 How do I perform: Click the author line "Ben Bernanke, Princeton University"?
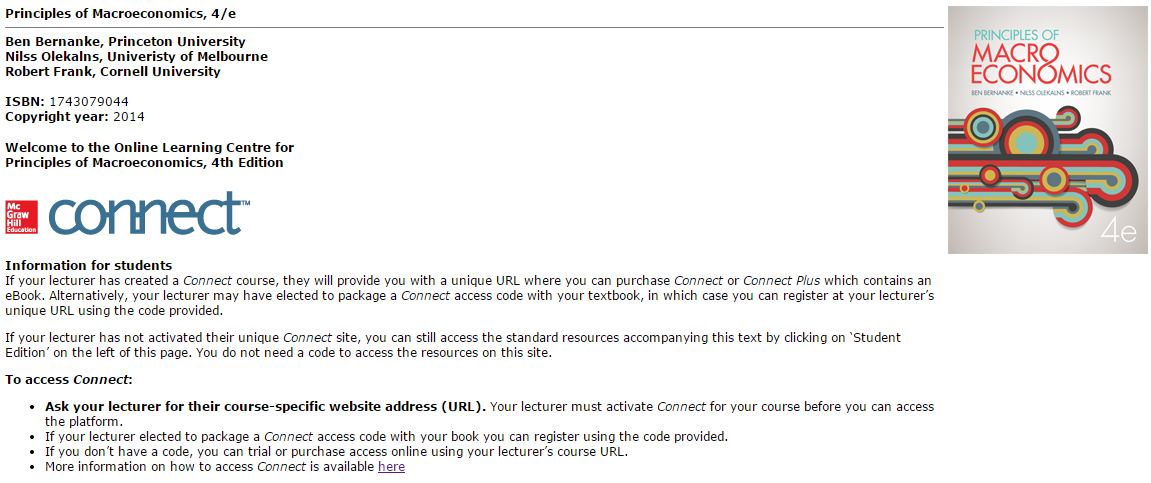(x=125, y=42)
